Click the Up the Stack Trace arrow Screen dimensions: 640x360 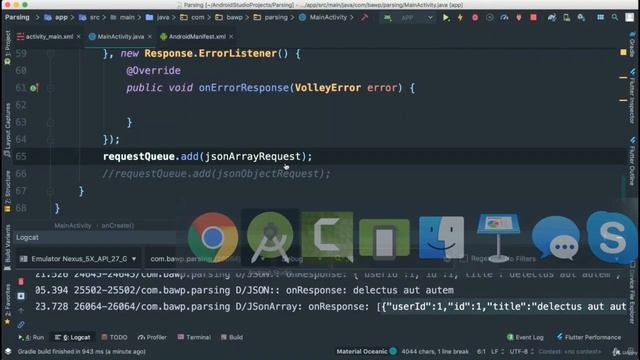pos(21,310)
